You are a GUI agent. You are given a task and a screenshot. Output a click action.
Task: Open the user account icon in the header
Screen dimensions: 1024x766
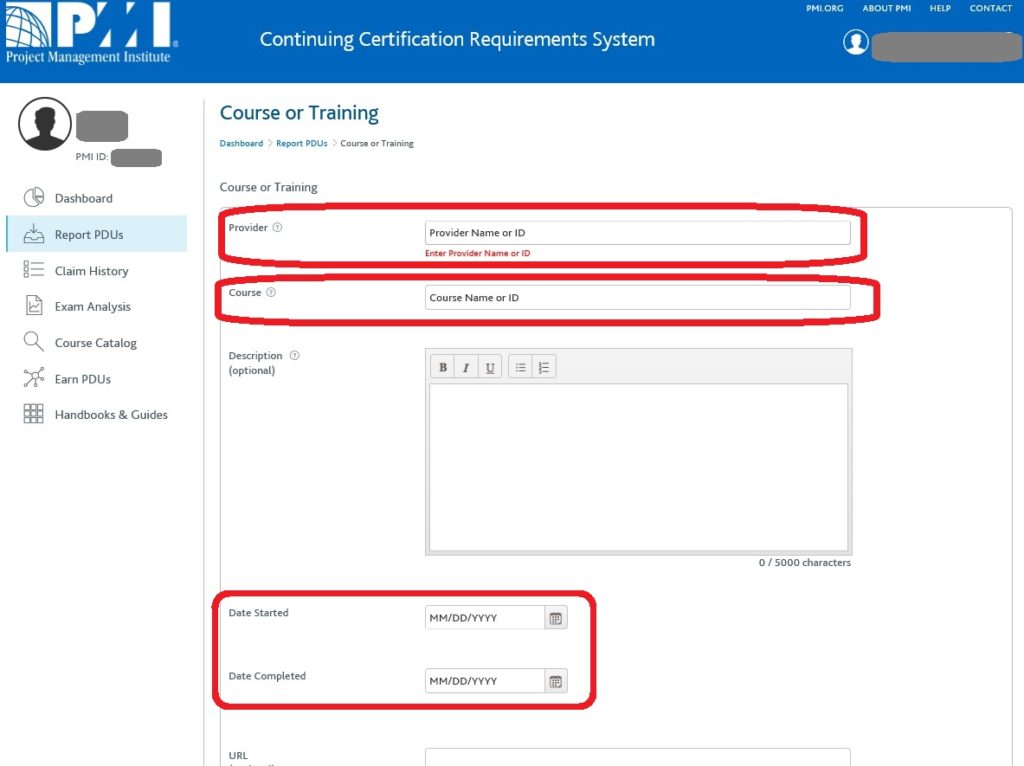[856, 42]
